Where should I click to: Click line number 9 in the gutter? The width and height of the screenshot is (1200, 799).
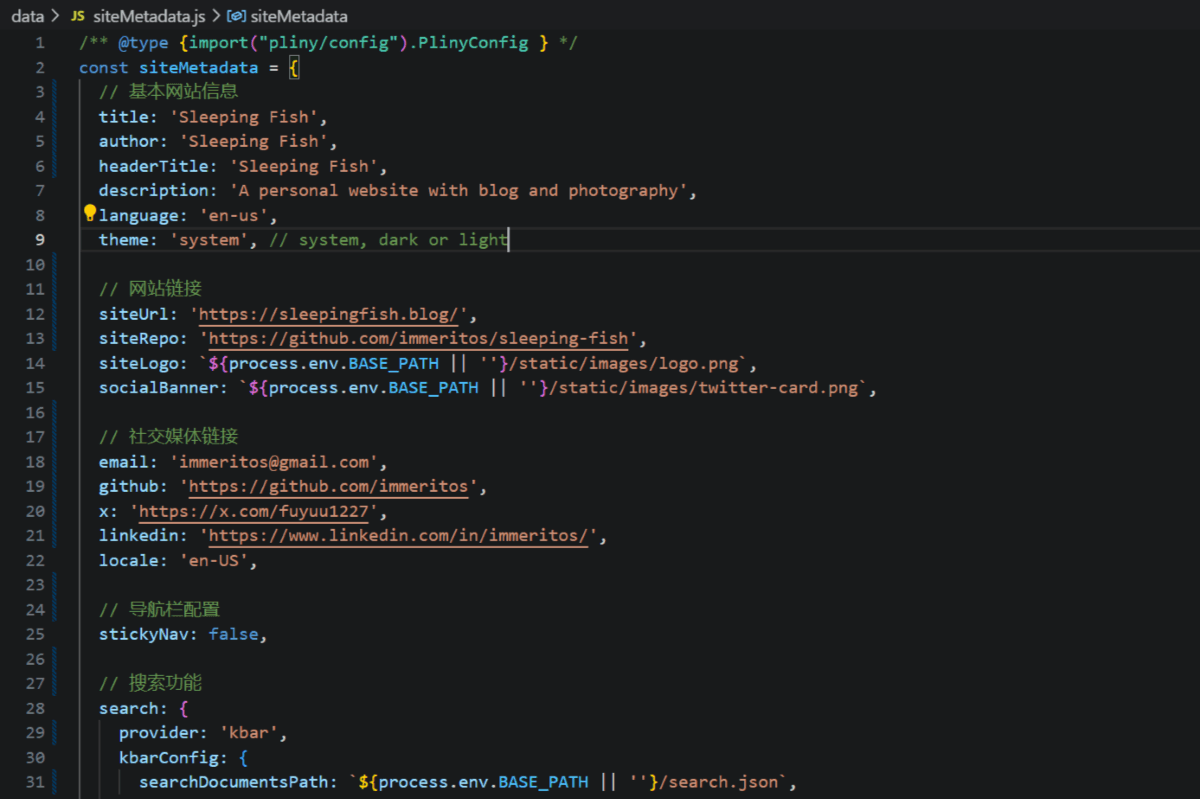pos(39,239)
